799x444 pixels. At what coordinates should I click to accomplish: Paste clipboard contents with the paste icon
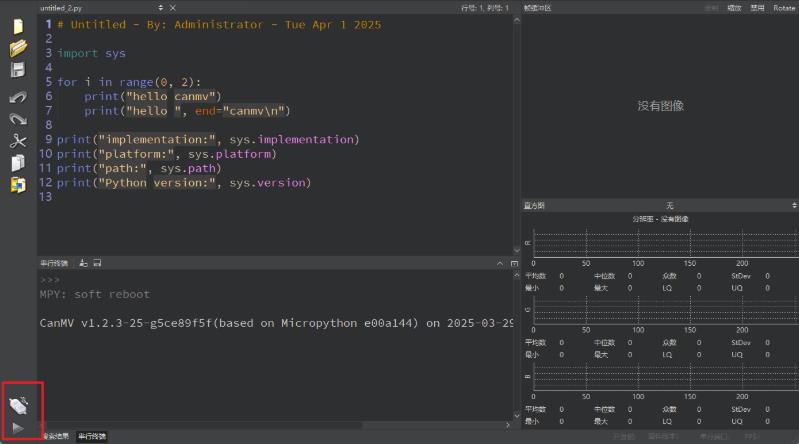click(x=18, y=184)
